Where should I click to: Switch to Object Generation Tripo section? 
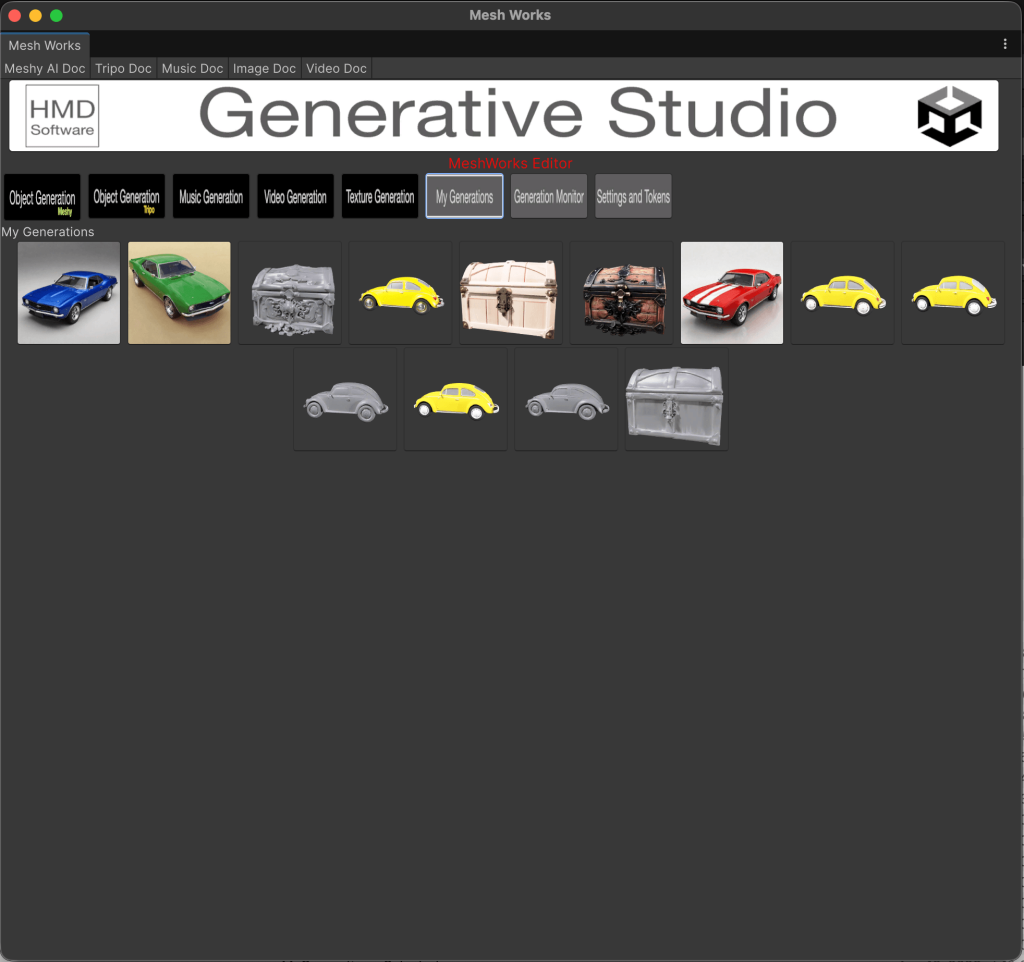pos(126,196)
